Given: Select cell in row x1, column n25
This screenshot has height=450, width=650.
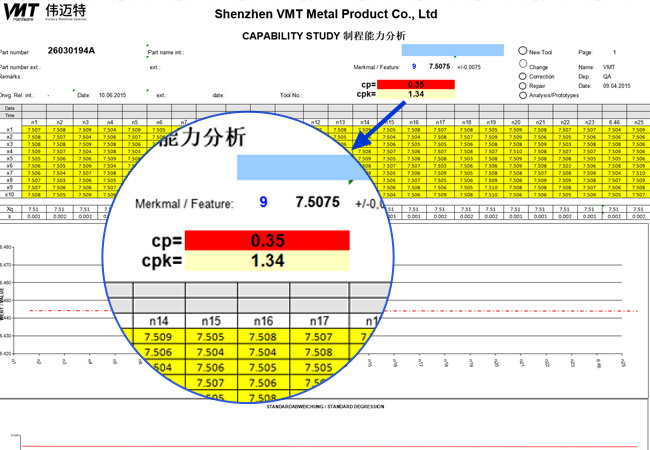Looking at the screenshot, I should (x=638, y=130).
